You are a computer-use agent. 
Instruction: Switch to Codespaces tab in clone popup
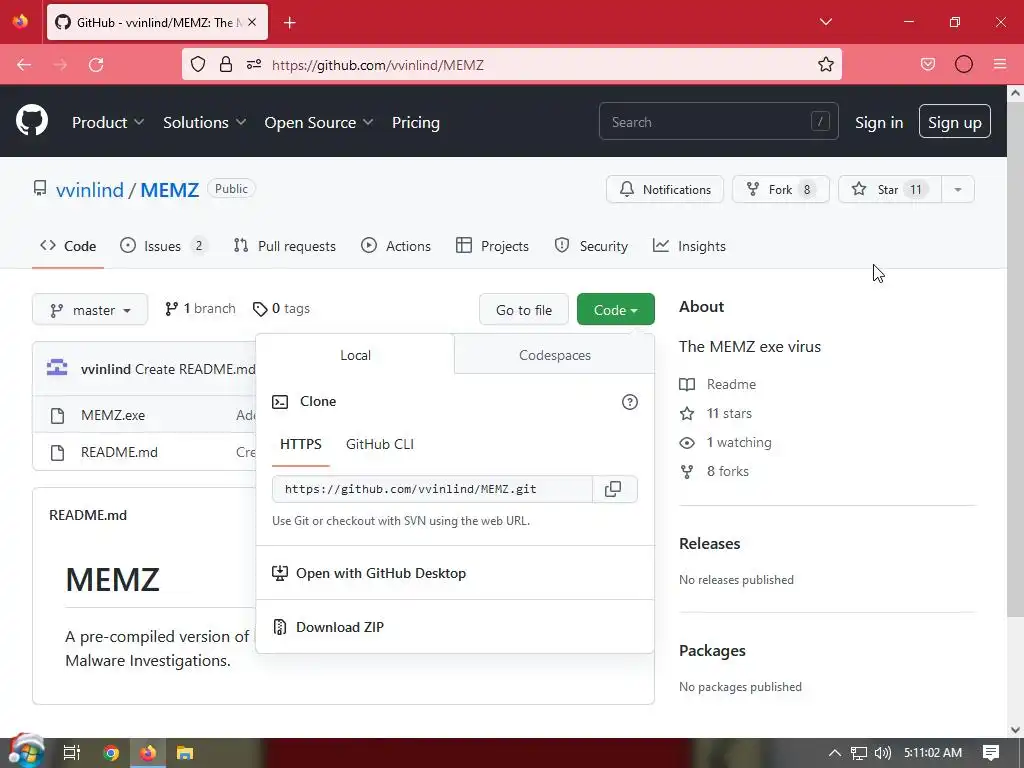[554, 355]
